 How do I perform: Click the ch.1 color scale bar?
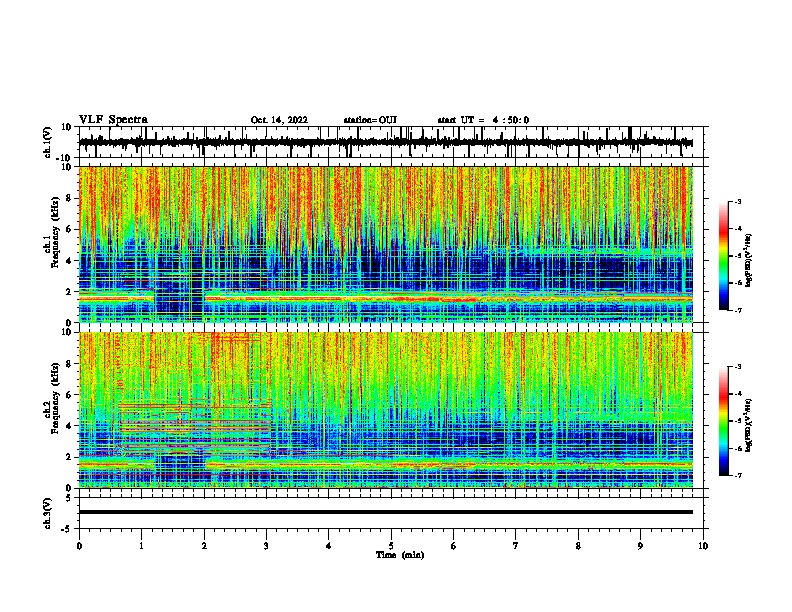pyautogui.click(x=724, y=256)
